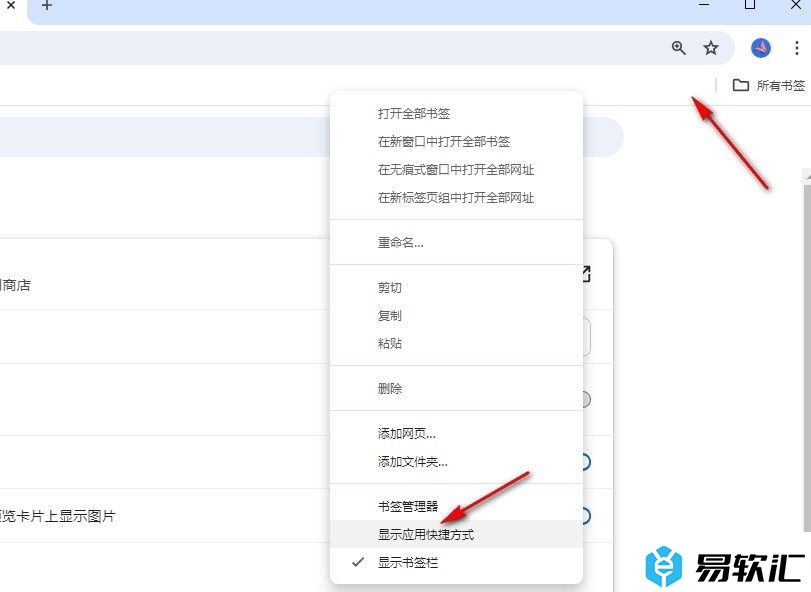Open the Chrome three-dot menu
The width and height of the screenshot is (811, 592).
[x=796, y=48]
